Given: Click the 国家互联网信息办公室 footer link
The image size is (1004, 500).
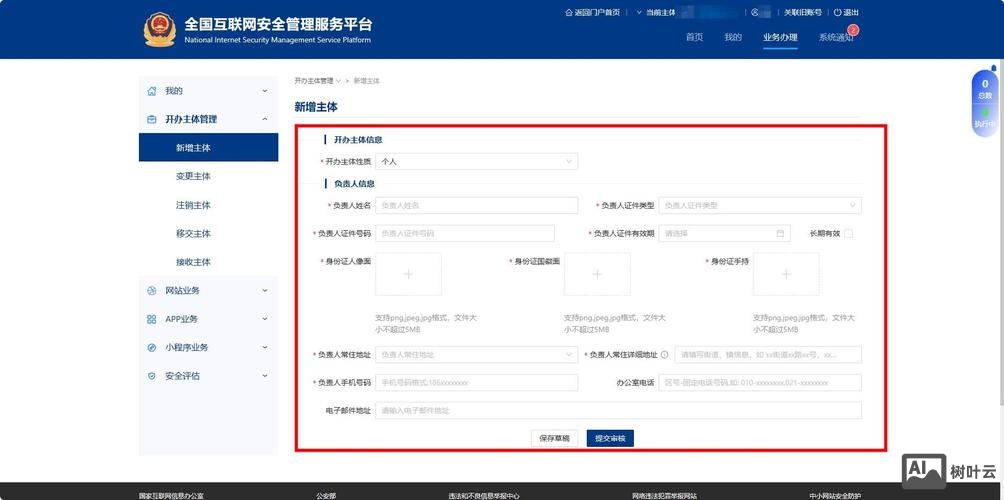Looking at the screenshot, I should pyautogui.click(x=172, y=496).
